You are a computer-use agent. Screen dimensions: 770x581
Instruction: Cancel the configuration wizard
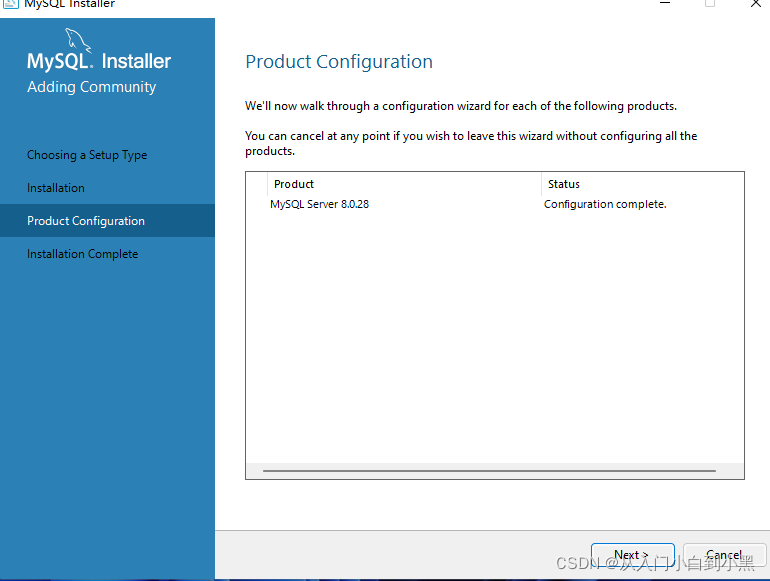[724, 555]
